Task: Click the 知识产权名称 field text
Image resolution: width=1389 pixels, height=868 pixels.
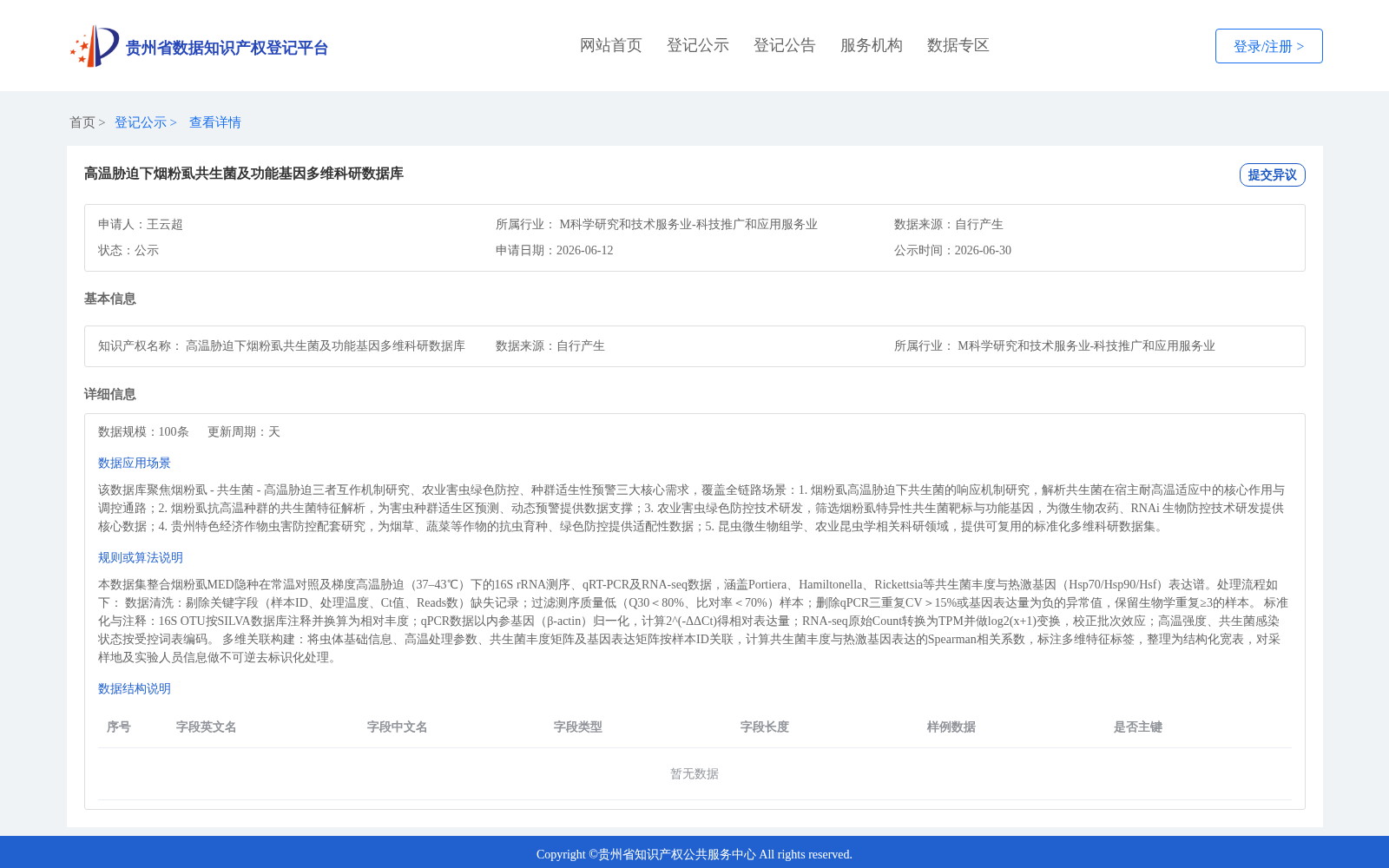Action: [281, 345]
